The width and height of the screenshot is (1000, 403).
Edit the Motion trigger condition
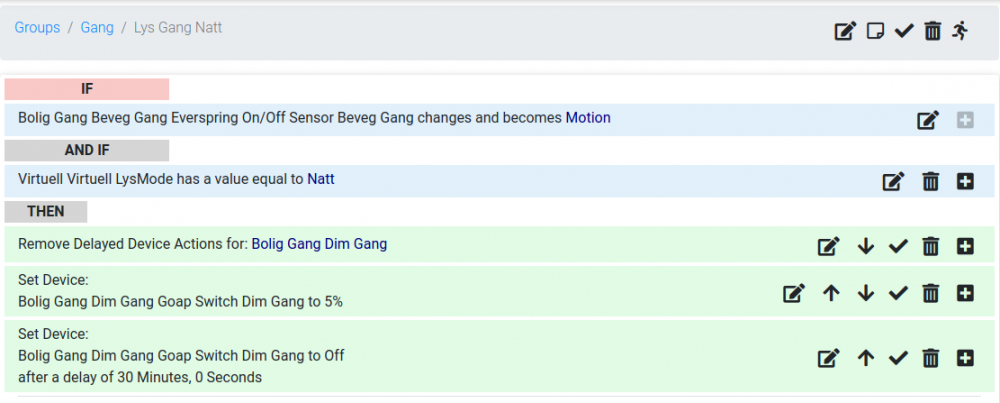coord(928,120)
